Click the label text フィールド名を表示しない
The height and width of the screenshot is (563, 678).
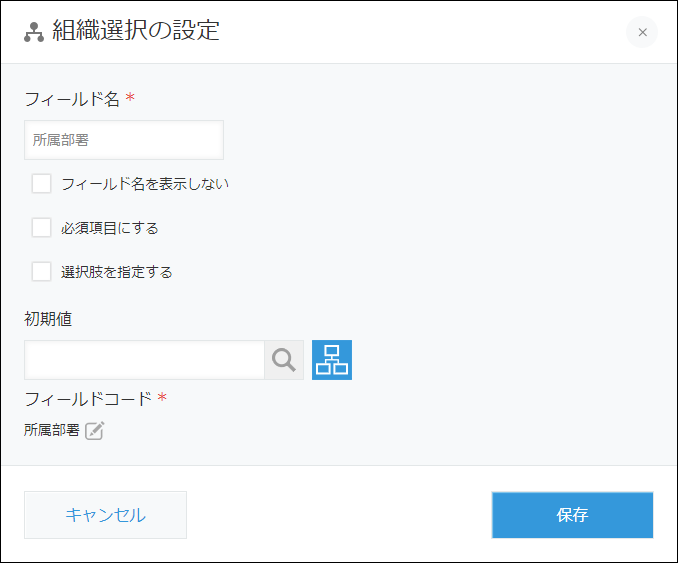click(x=145, y=184)
